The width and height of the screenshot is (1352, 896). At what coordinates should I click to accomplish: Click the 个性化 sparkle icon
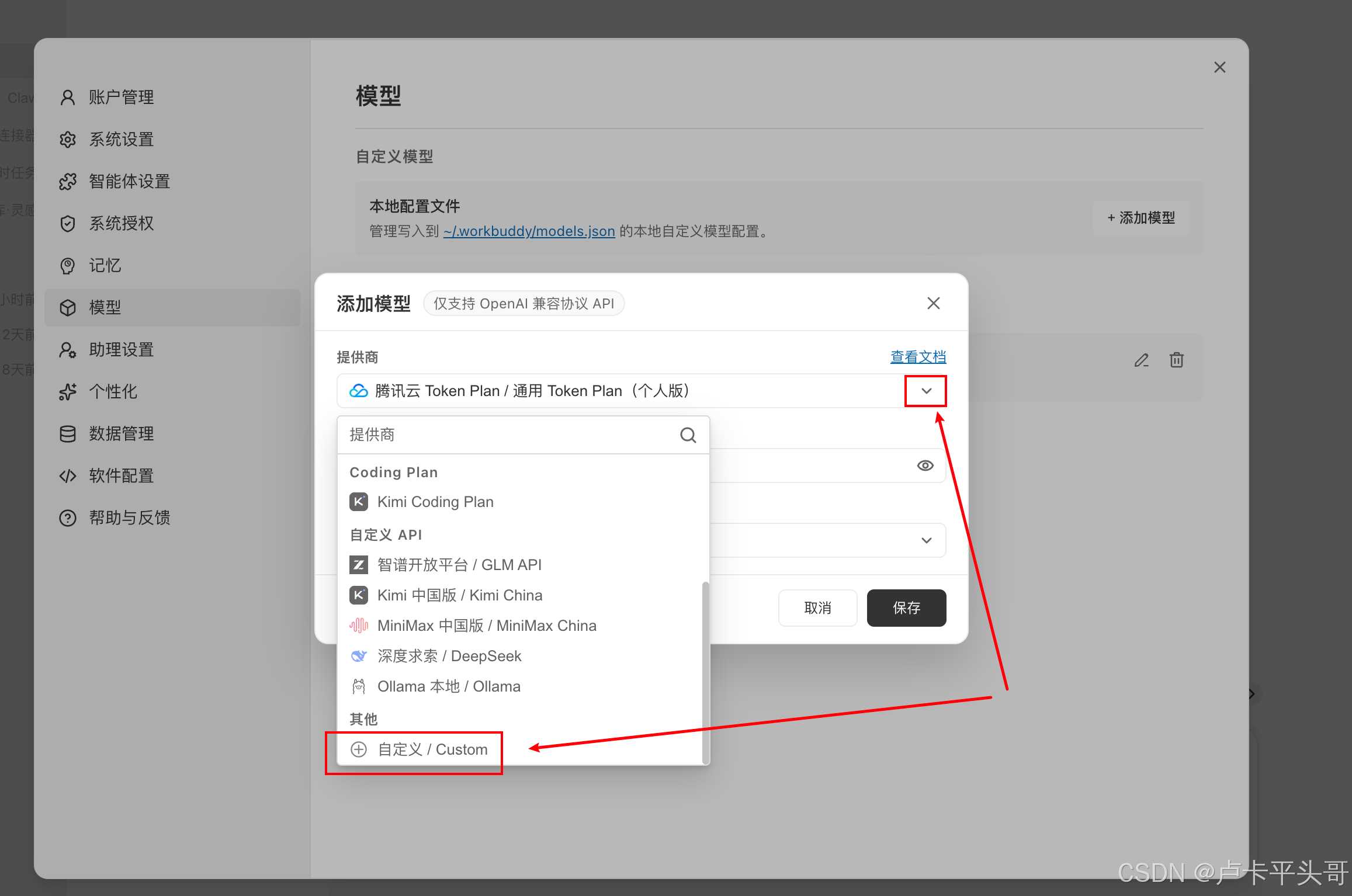coord(68,392)
